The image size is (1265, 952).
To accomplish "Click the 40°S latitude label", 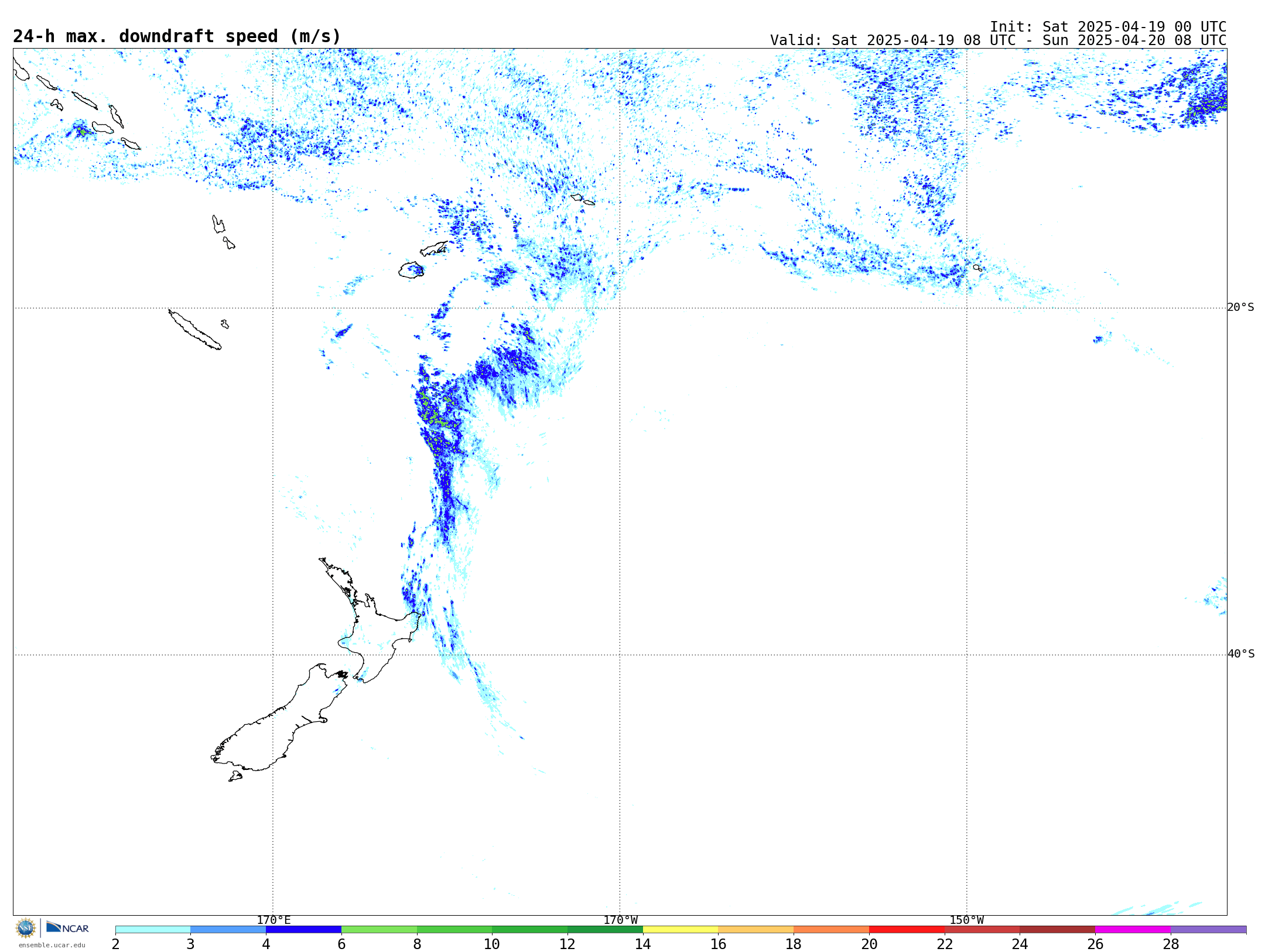I will click(1240, 654).
